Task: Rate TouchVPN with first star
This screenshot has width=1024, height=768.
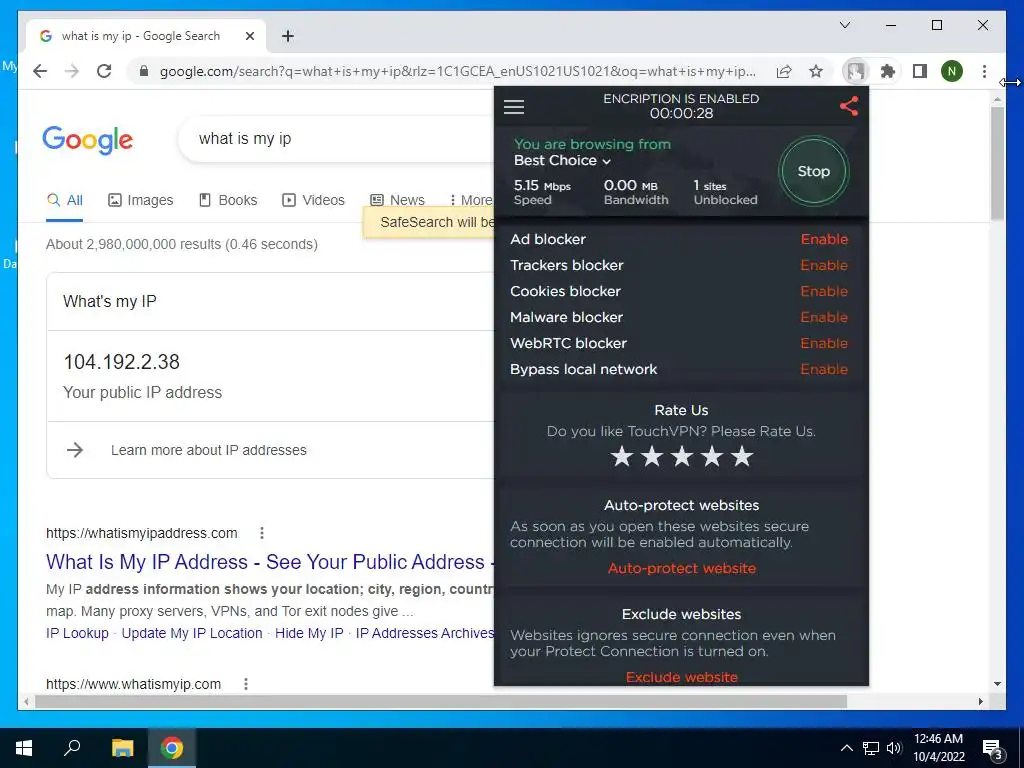Action: point(622,456)
